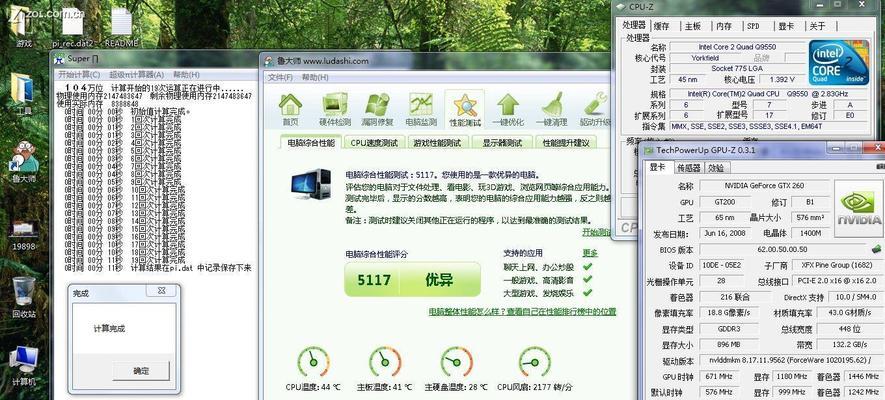This screenshot has height=400, width=885.
Task: Click 一键清理 broom icon
Action: (x=551, y=109)
